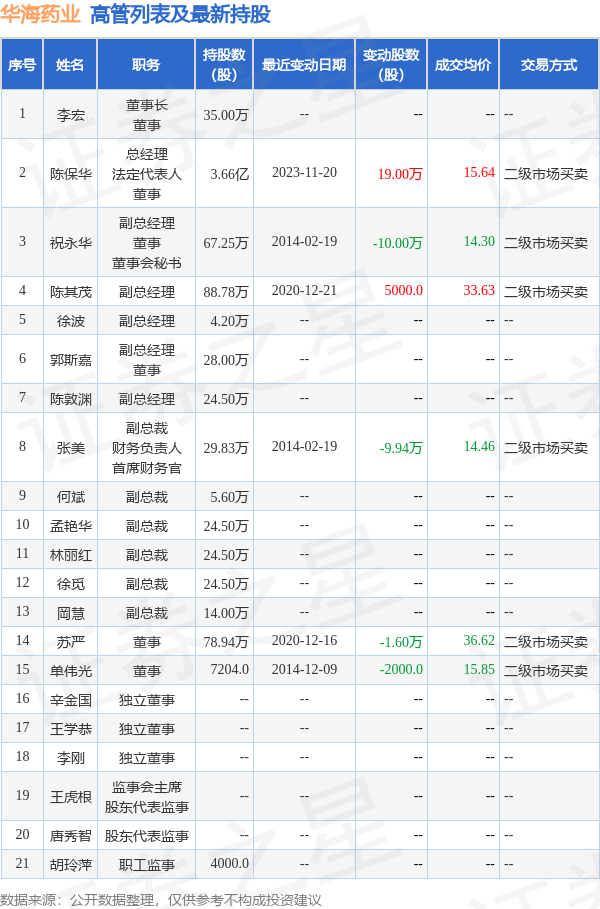This screenshot has width=600, height=909.
Task: Click the 5.60万 shareholding value
Action: (x=230, y=497)
